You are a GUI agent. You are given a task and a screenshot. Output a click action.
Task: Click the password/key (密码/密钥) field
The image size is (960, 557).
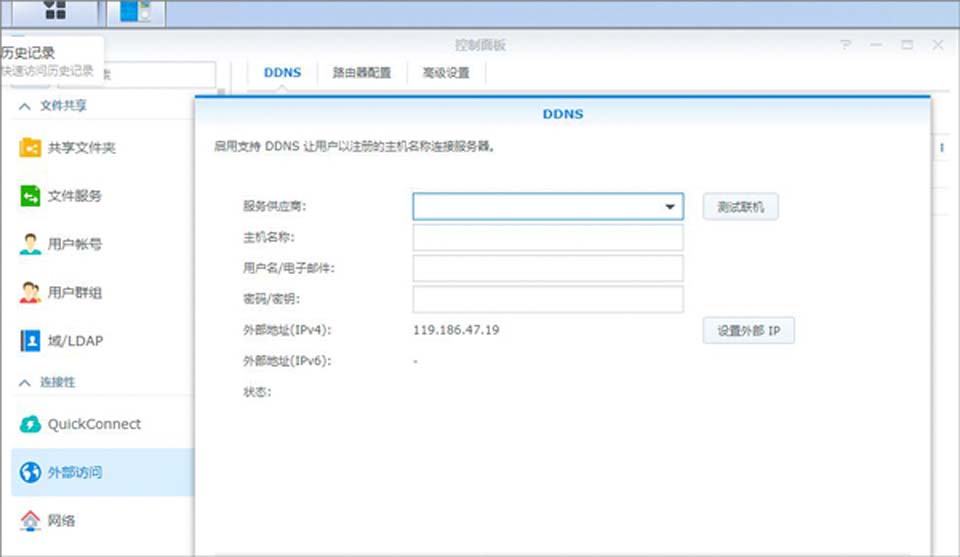(547, 299)
